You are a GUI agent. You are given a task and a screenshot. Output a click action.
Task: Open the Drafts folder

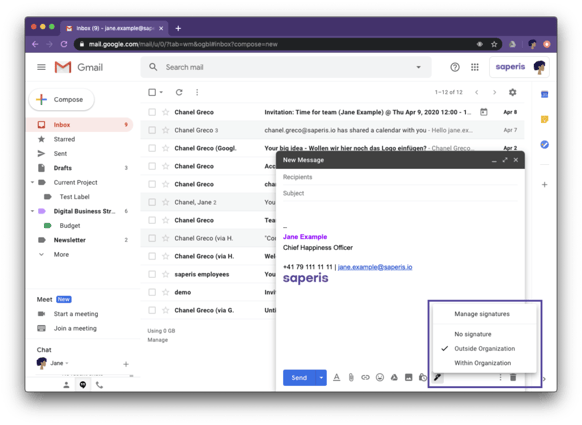[62, 168]
